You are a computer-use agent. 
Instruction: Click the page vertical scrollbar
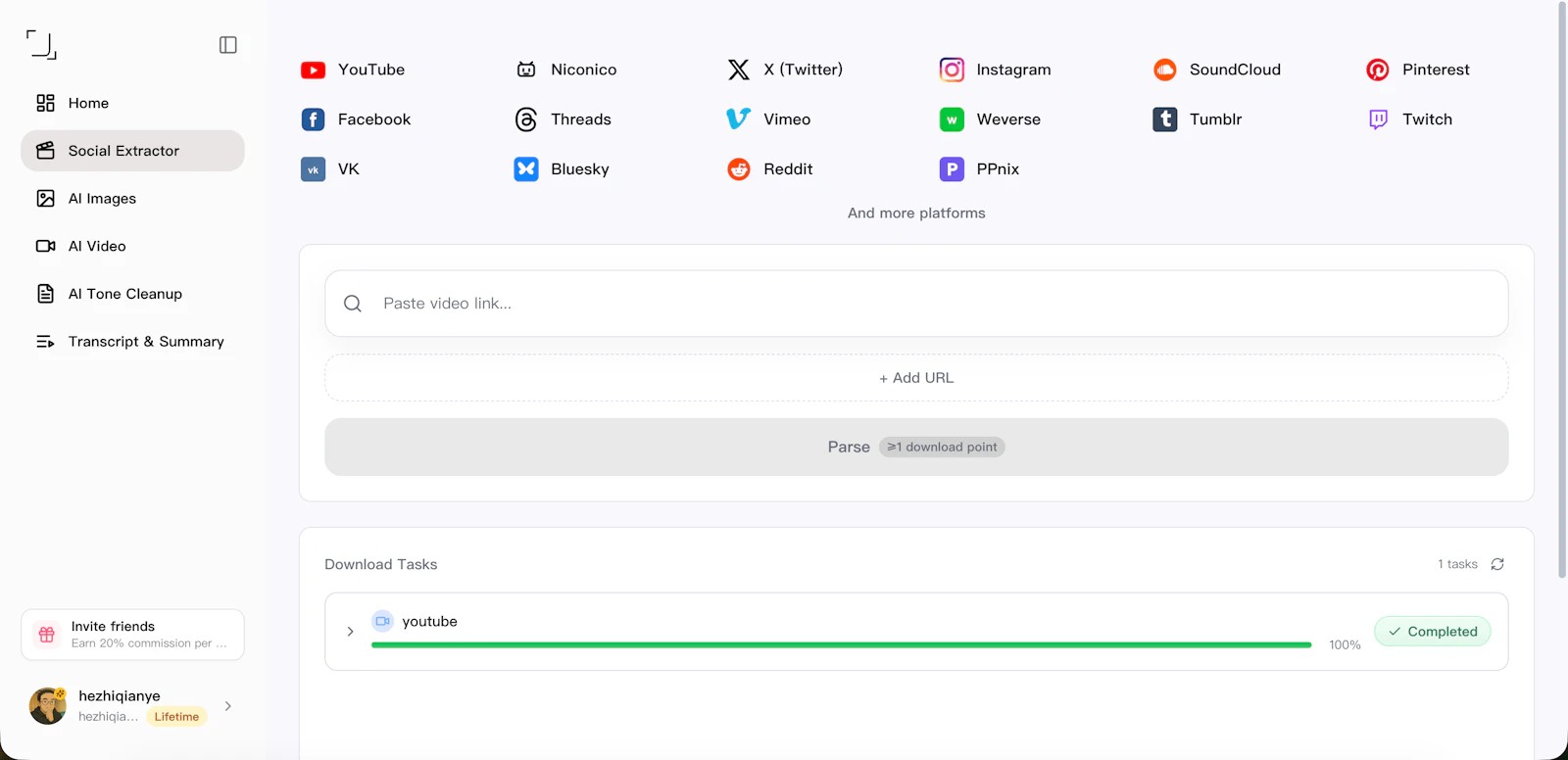coord(1562,290)
